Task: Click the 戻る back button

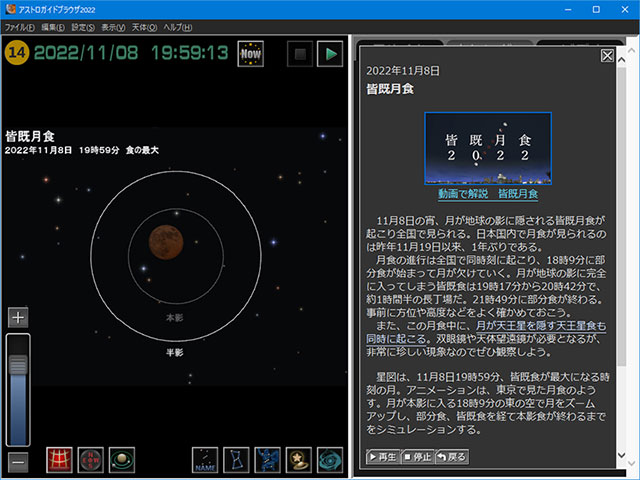Action: [453, 457]
